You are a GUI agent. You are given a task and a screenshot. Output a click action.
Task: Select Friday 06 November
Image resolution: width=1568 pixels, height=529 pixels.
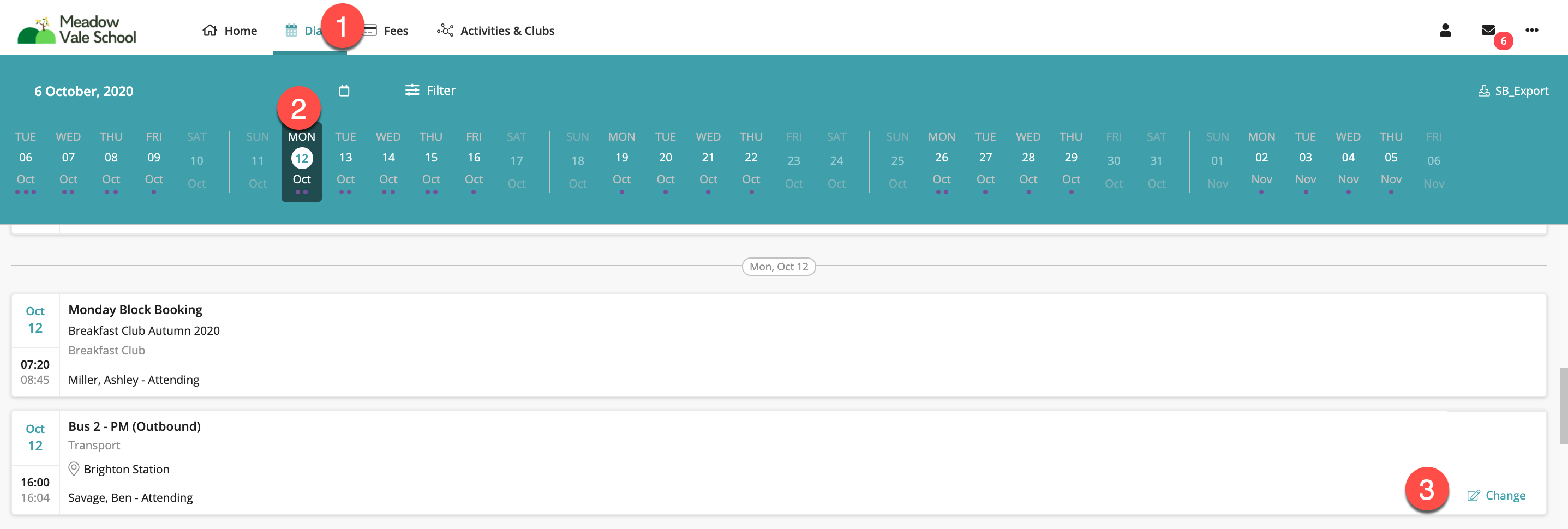pyautogui.click(x=1434, y=161)
